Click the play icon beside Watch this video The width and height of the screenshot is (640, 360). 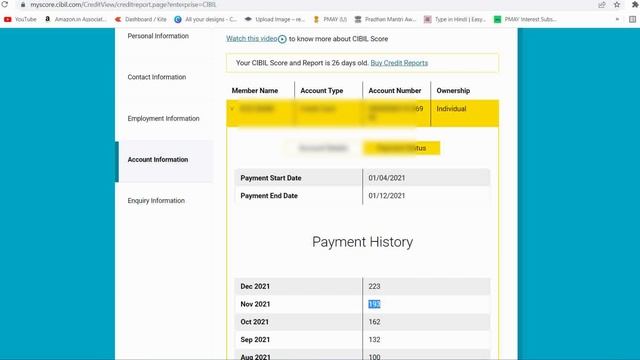pos(282,39)
